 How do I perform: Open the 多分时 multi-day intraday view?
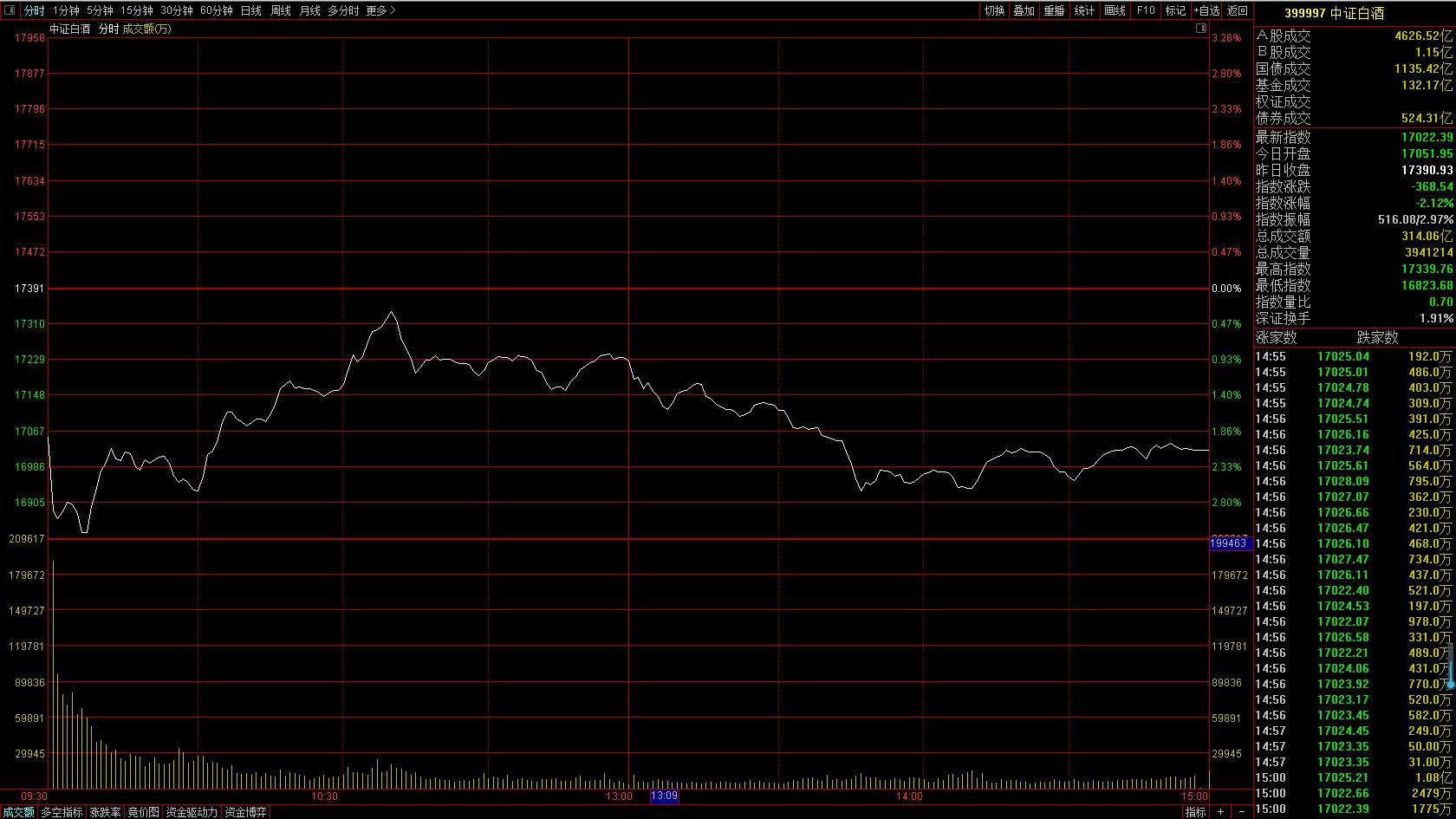coord(343,10)
